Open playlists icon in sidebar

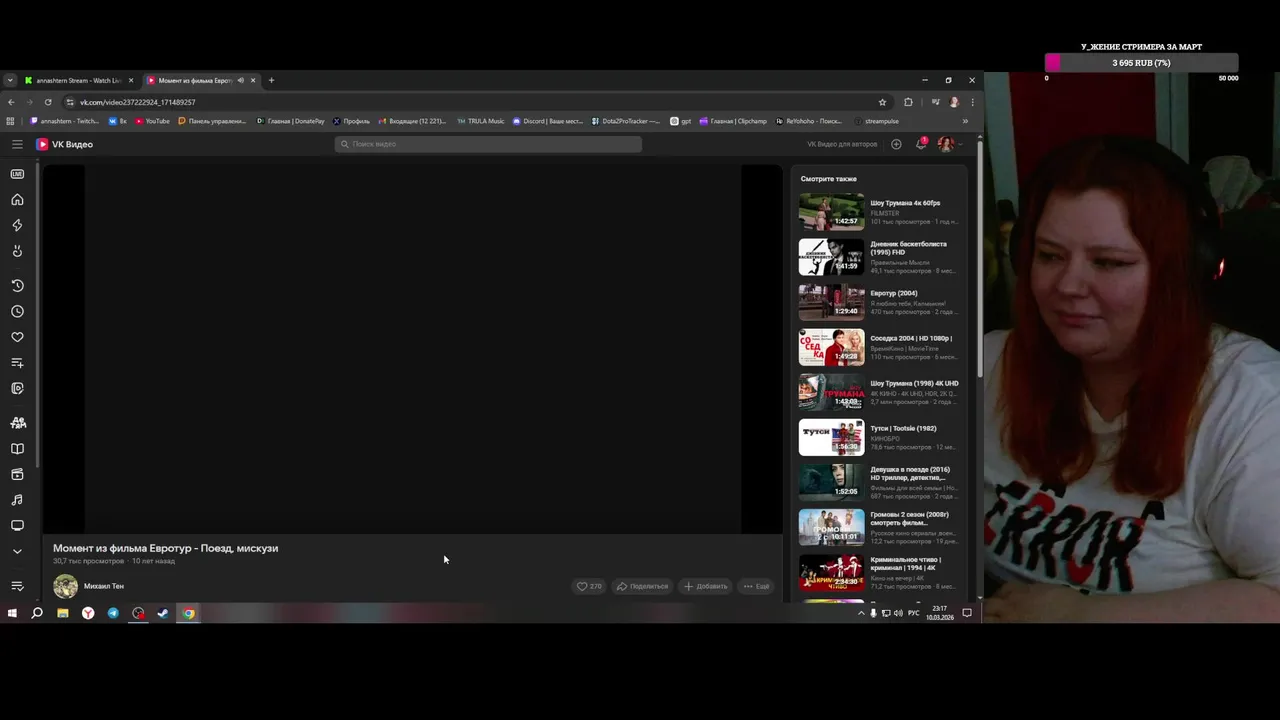click(x=17, y=363)
